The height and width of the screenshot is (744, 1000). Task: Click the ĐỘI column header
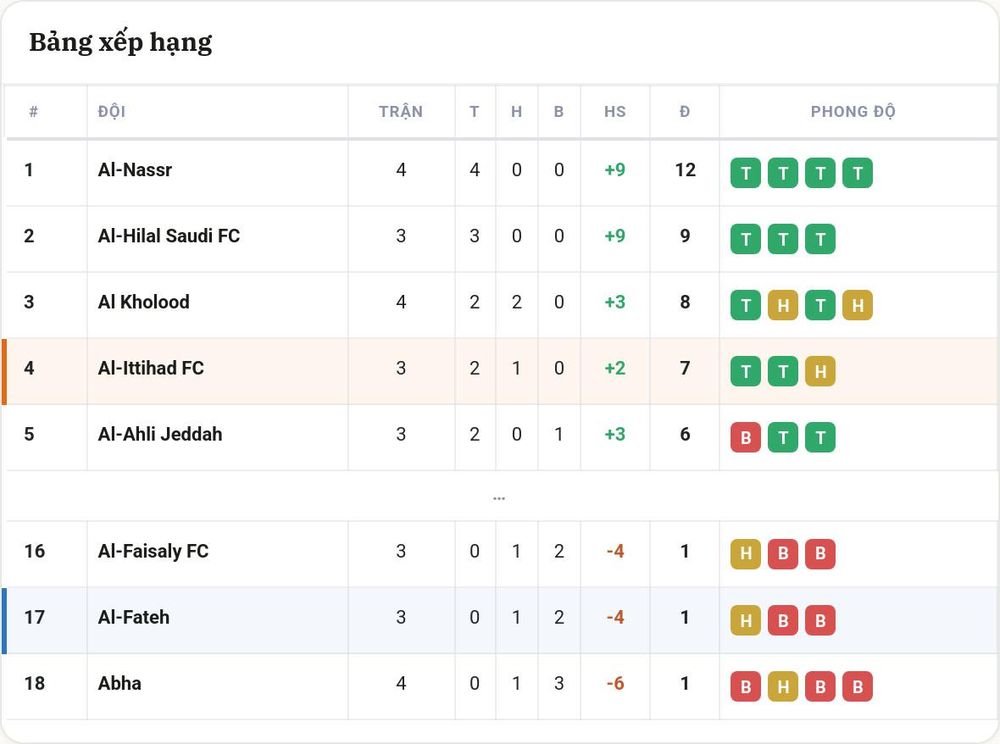112,112
